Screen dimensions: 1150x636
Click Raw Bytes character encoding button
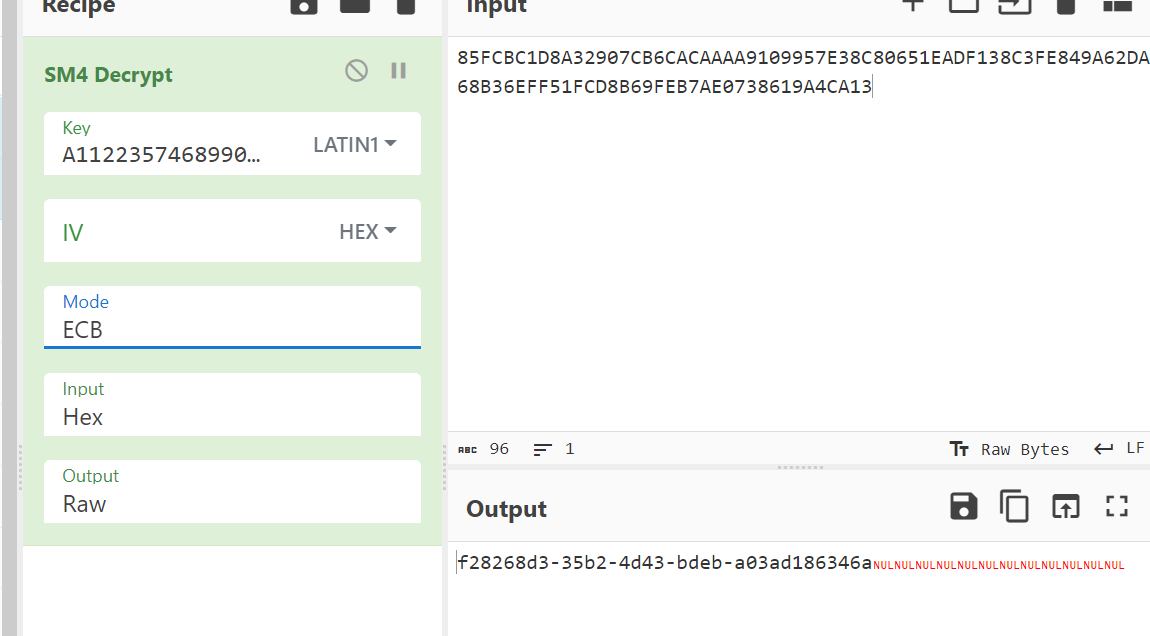click(x=1009, y=449)
